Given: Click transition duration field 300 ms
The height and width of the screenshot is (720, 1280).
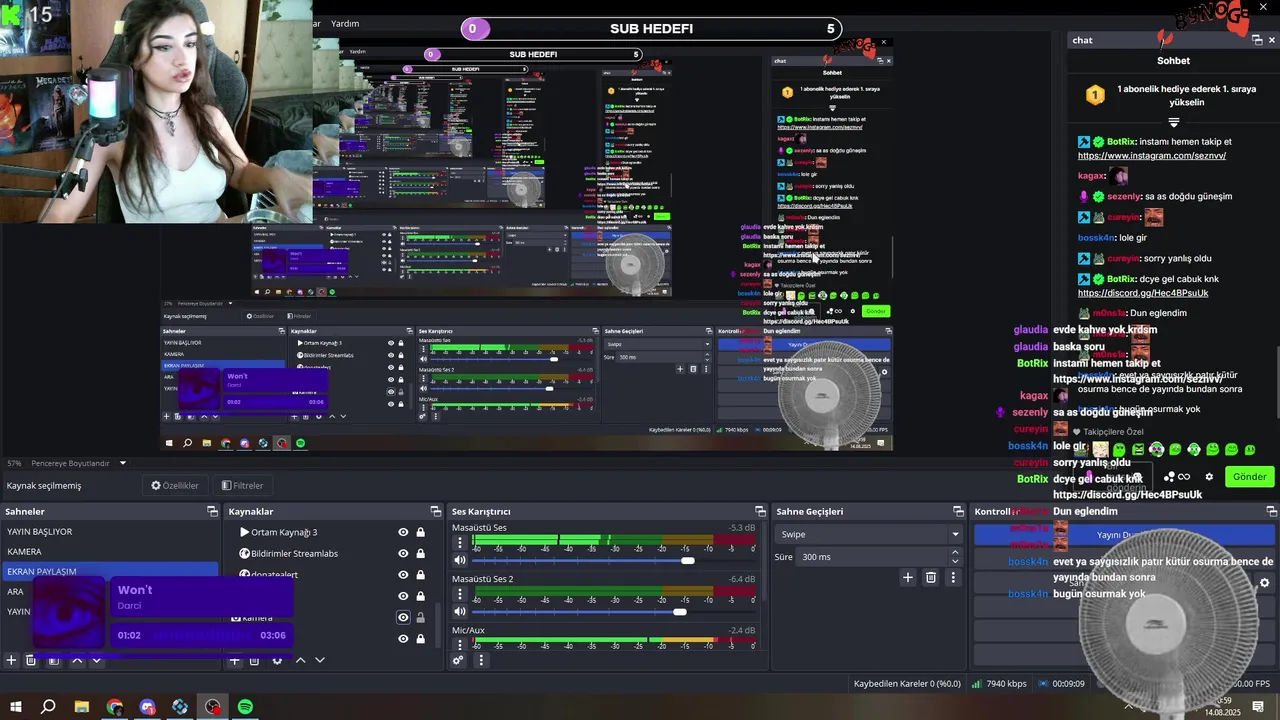Looking at the screenshot, I should (871, 557).
